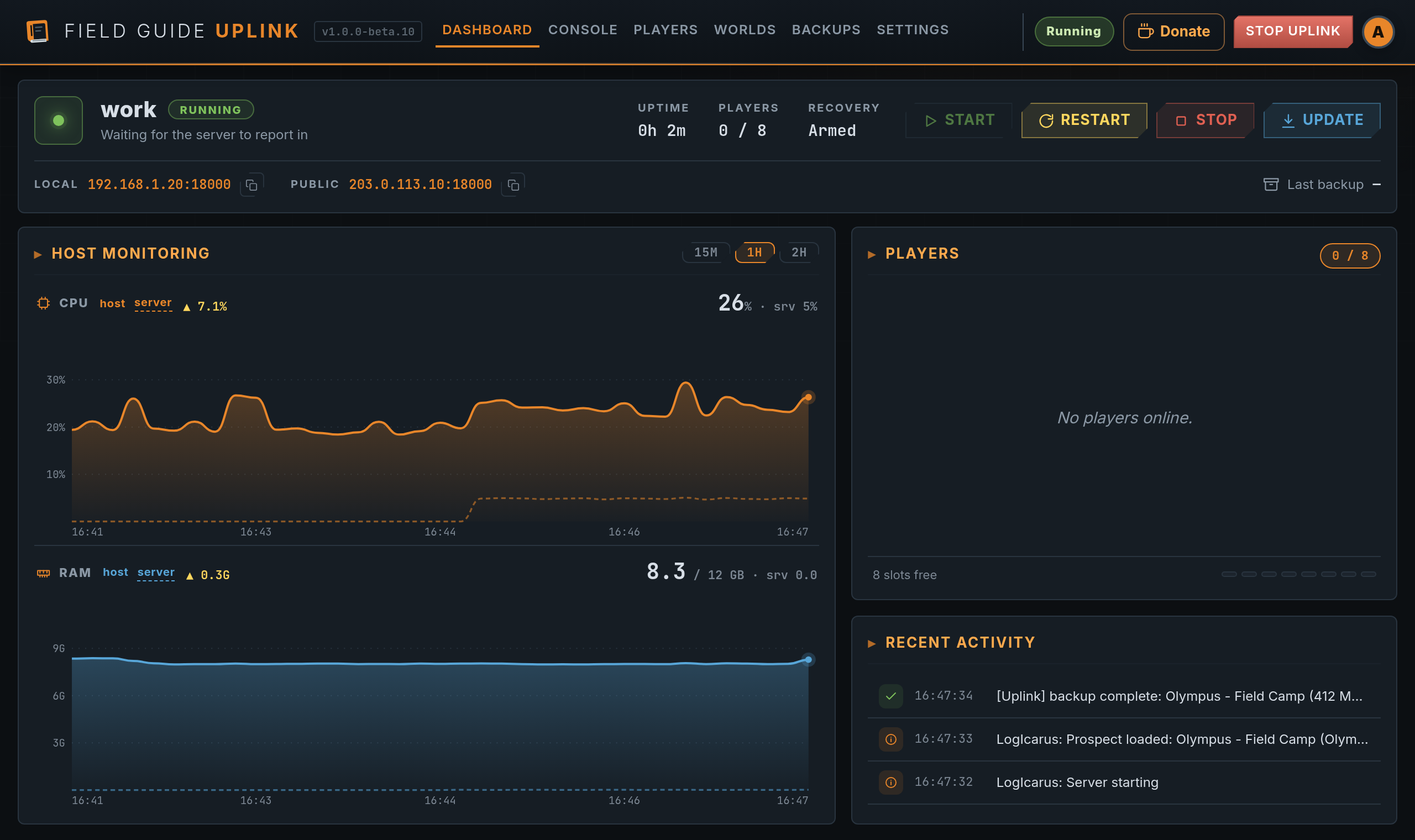Select the 2H time range
1415x840 pixels.
coord(799,253)
